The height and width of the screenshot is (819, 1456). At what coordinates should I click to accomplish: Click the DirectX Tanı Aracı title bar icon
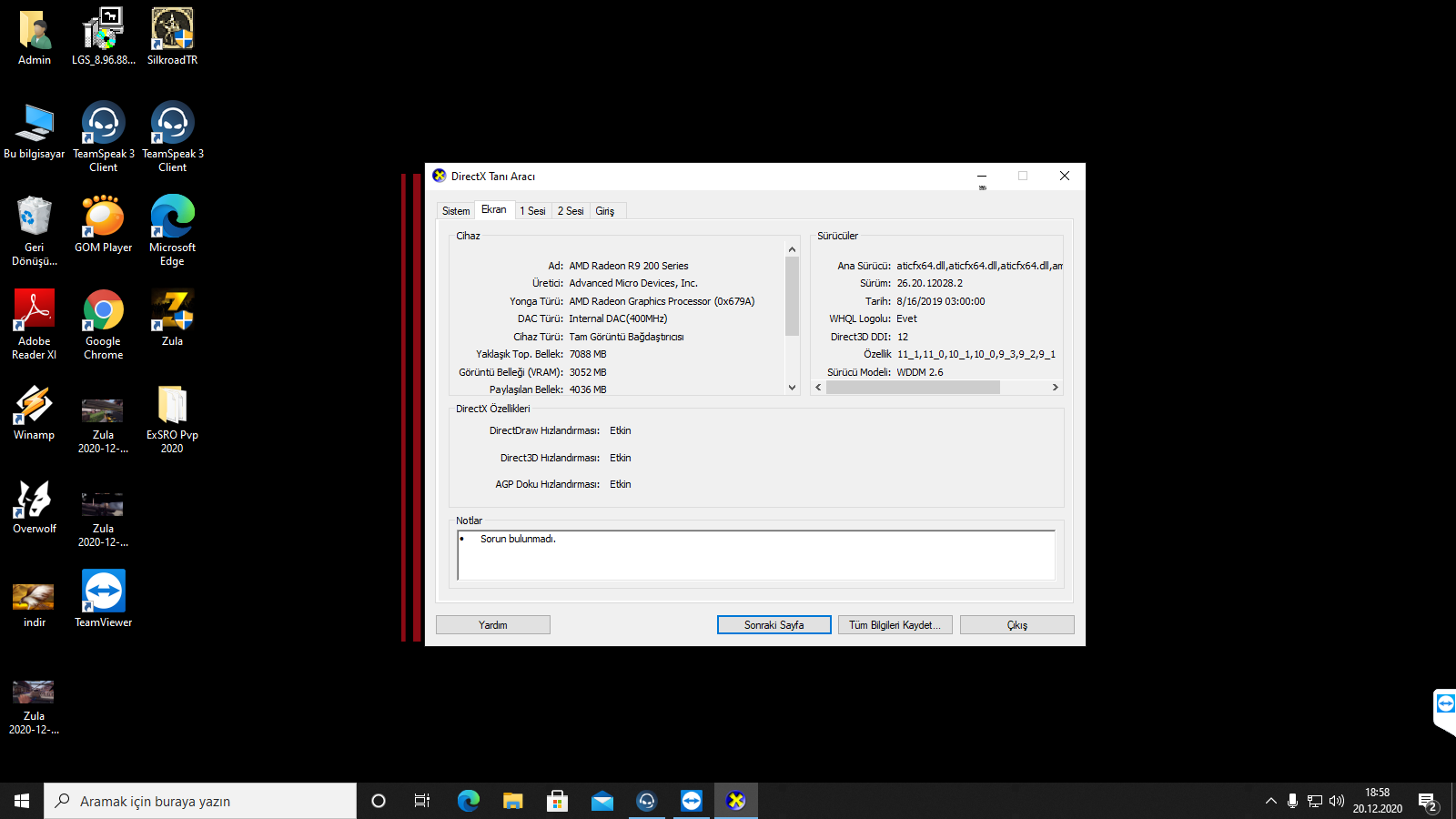[x=440, y=176]
